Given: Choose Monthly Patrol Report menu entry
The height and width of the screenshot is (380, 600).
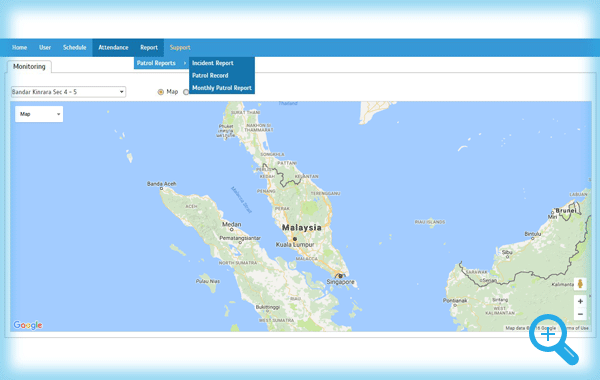Looking at the screenshot, I should pyautogui.click(x=222, y=88).
